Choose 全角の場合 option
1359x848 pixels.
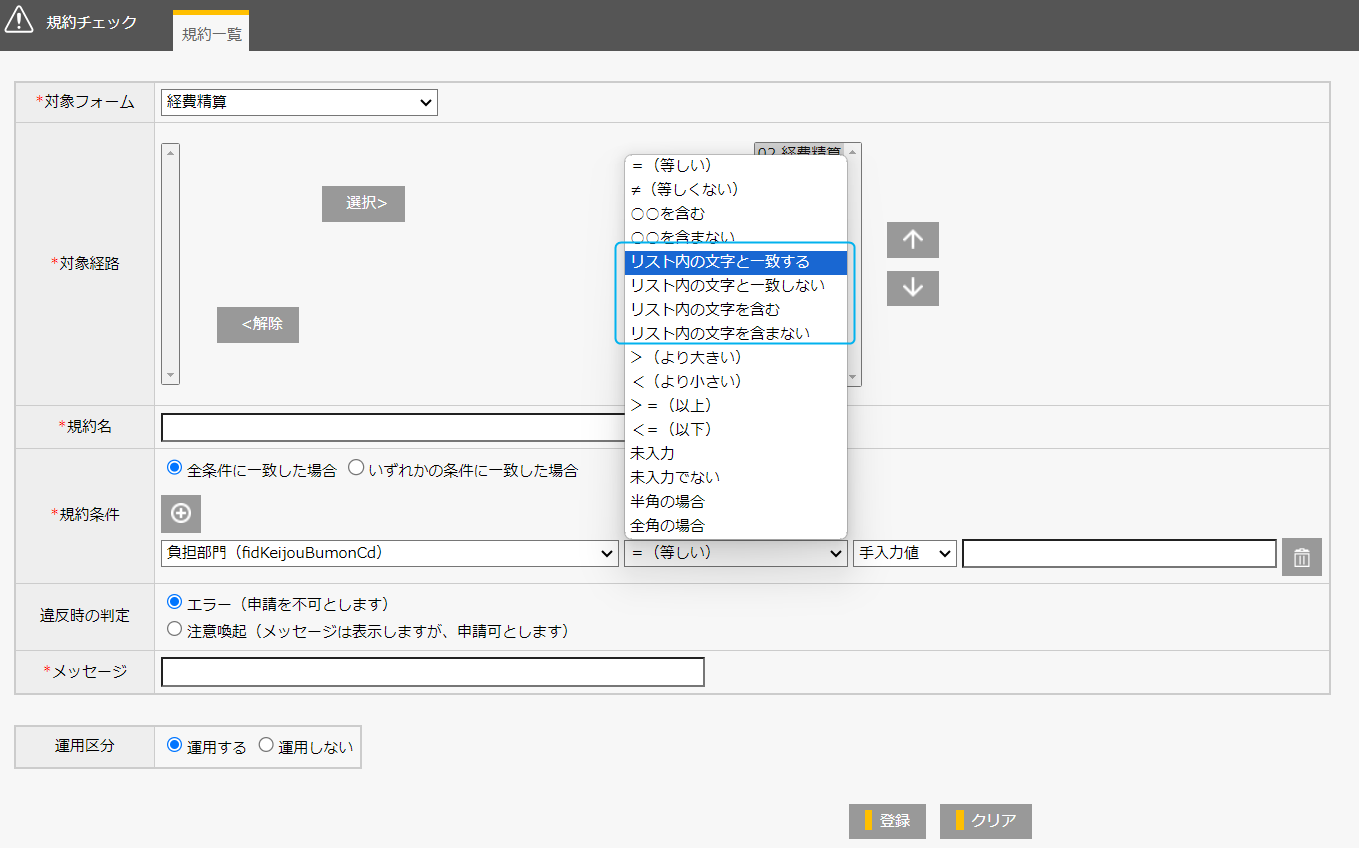[x=735, y=525]
